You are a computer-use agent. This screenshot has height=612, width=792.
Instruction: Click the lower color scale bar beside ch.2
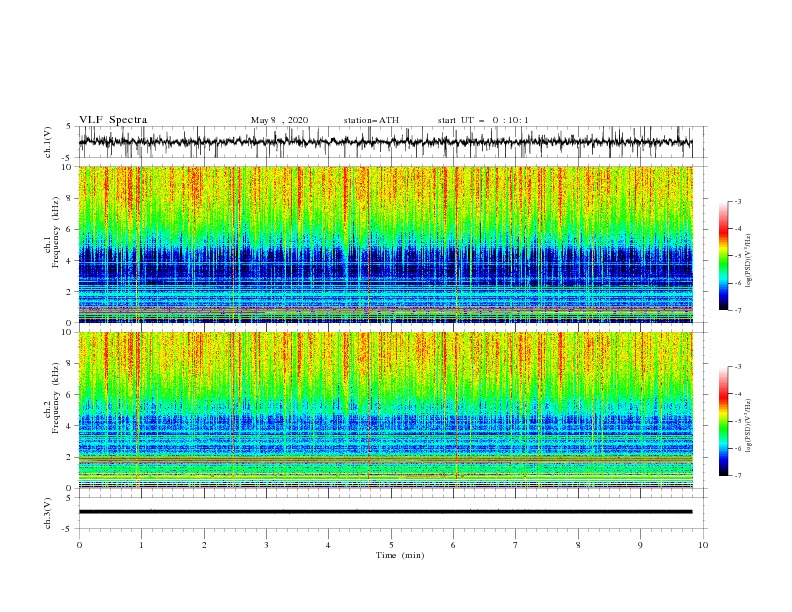(x=723, y=421)
